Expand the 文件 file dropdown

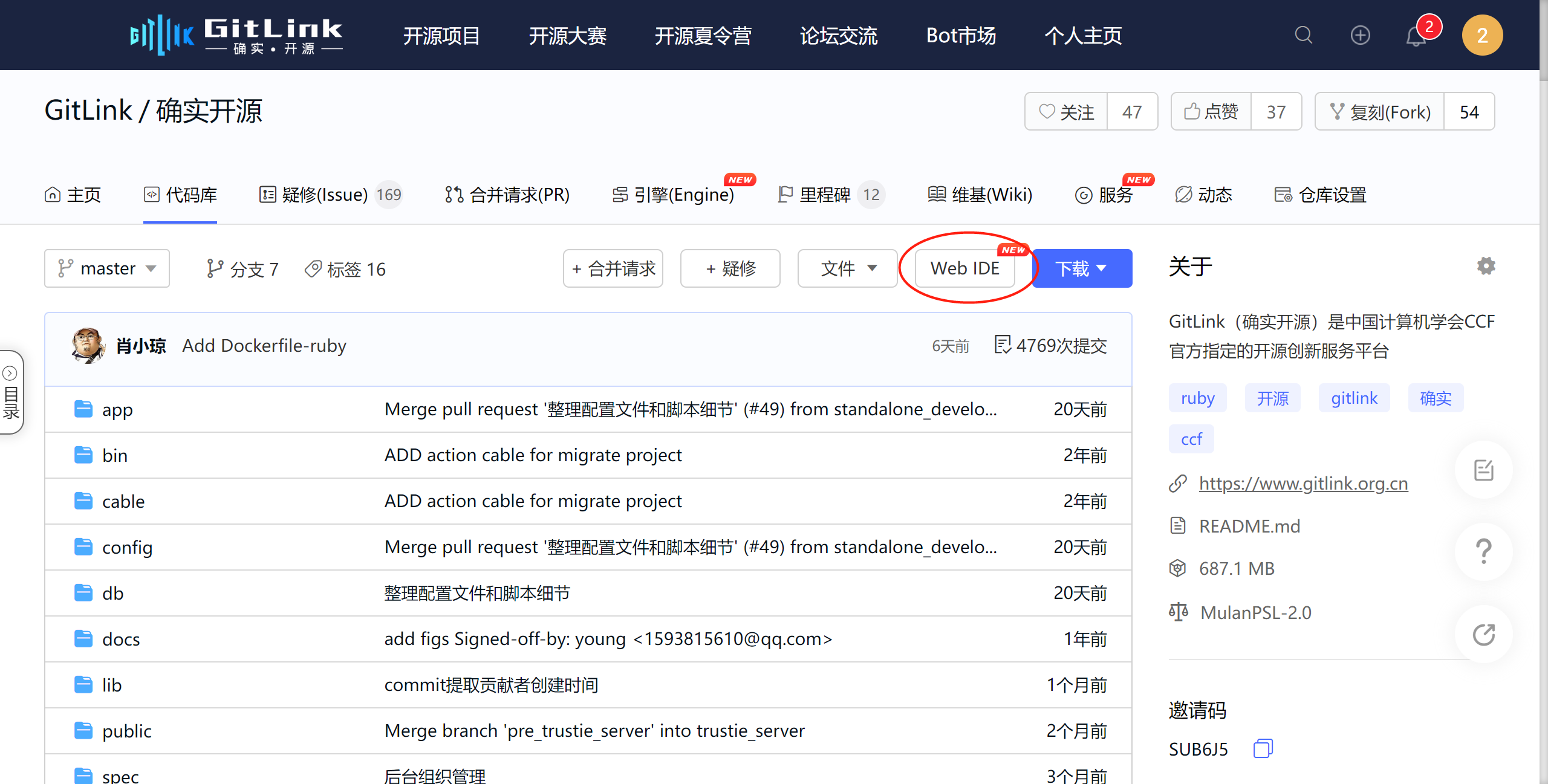(847, 268)
